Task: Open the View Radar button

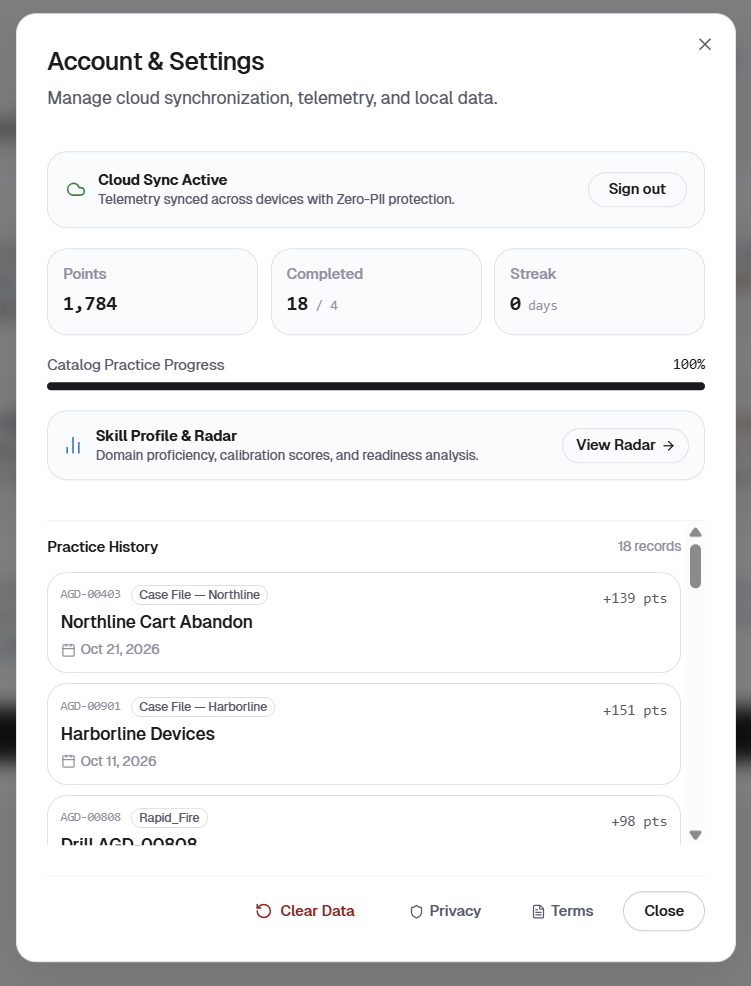Action: [x=625, y=445]
